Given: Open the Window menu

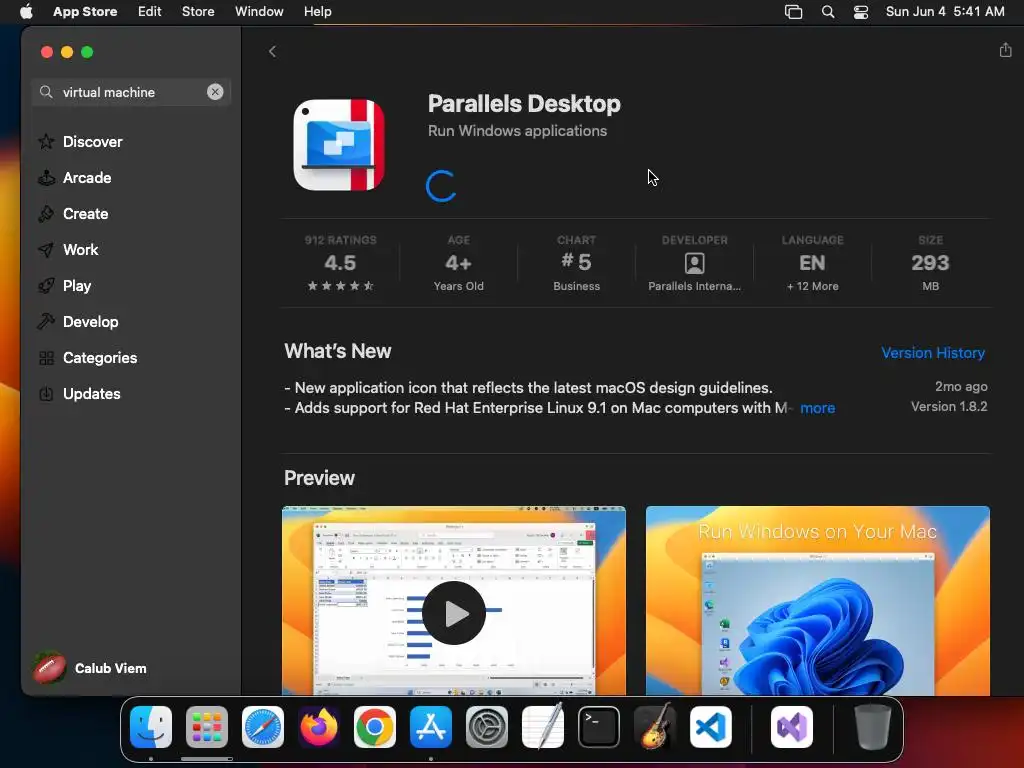Looking at the screenshot, I should (x=259, y=12).
